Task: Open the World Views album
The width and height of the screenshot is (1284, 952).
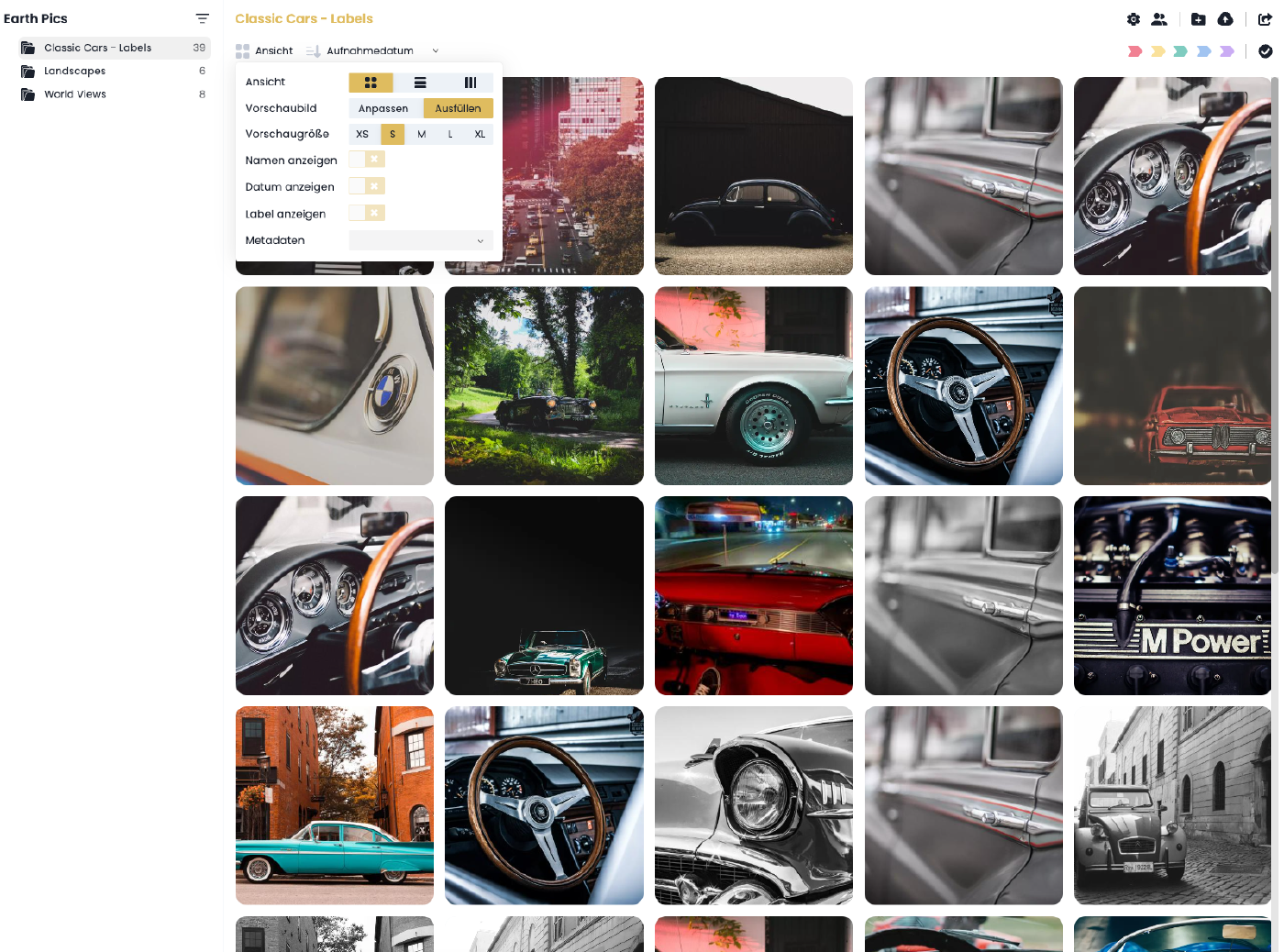Action: [75, 94]
